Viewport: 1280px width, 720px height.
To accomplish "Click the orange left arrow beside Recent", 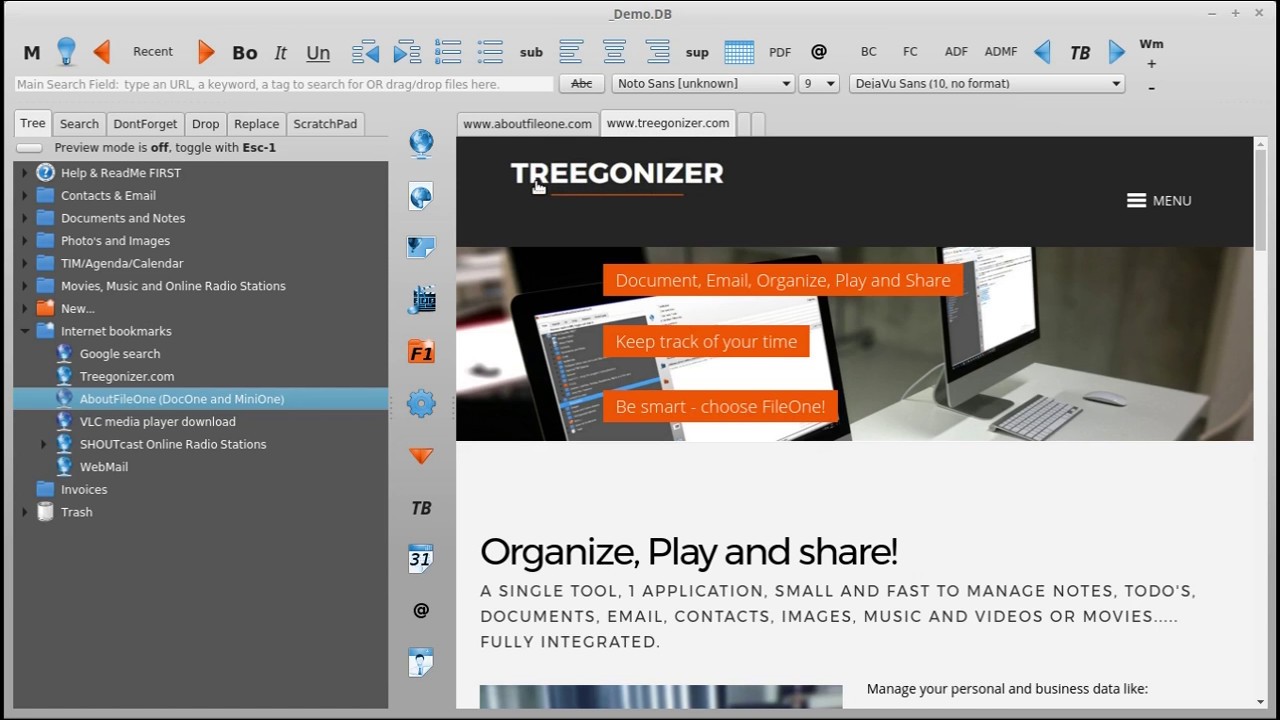I will tap(101, 51).
